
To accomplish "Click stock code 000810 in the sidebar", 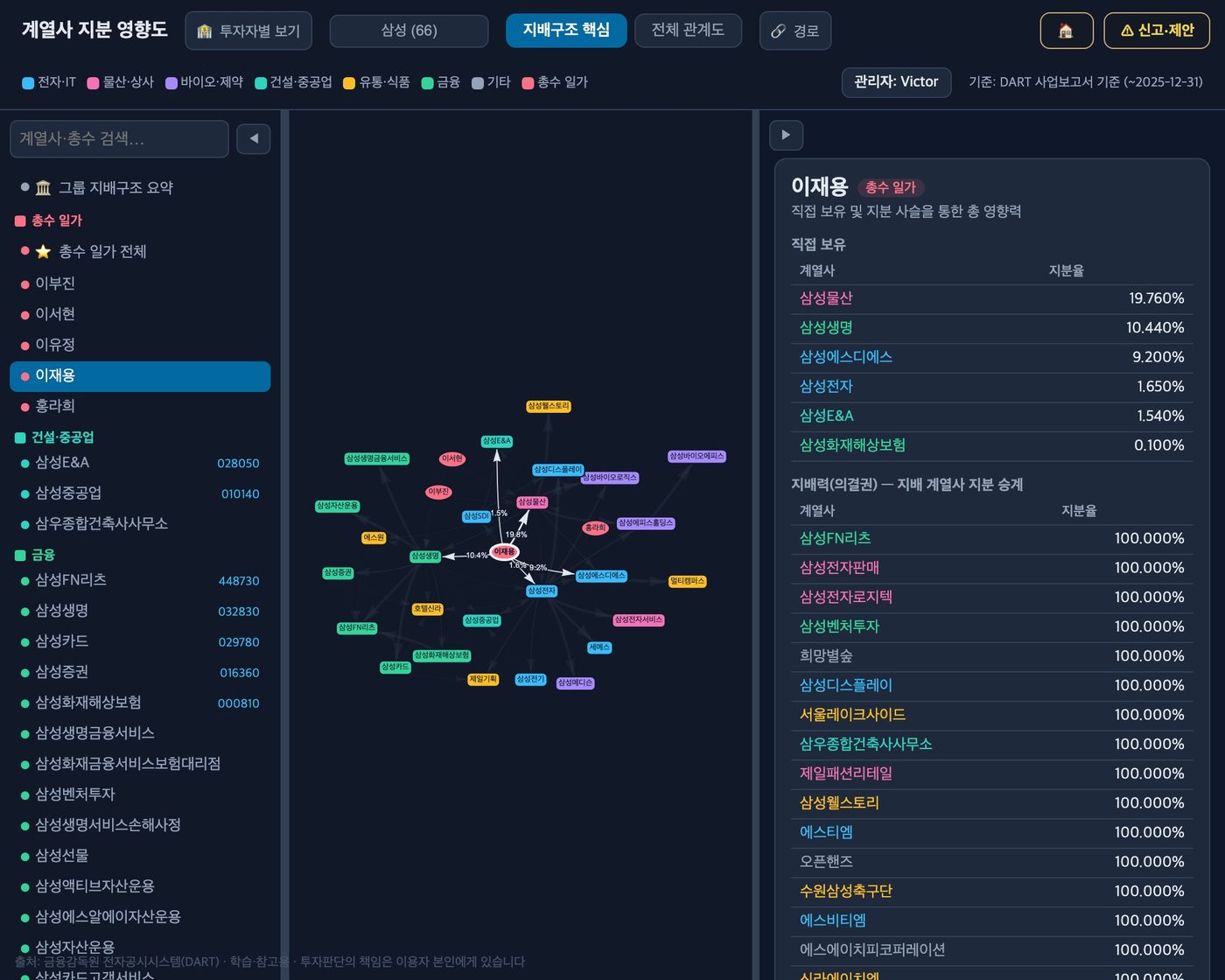I will (239, 703).
